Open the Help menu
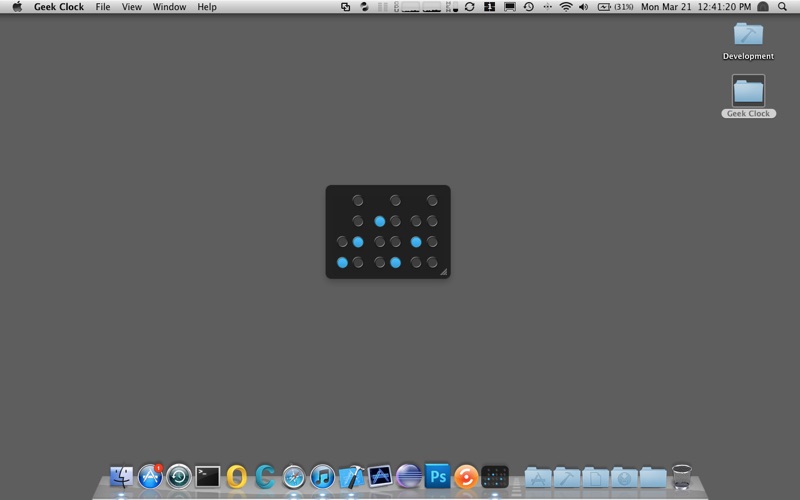800x500 pixels. pos(207,7)
